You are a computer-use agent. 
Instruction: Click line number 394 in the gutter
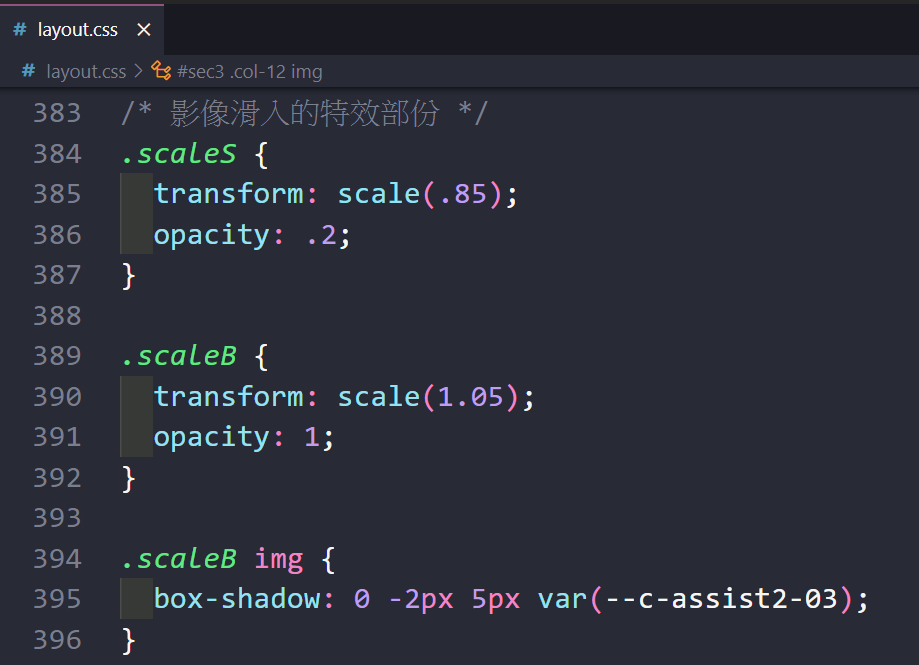click(57, 558)
